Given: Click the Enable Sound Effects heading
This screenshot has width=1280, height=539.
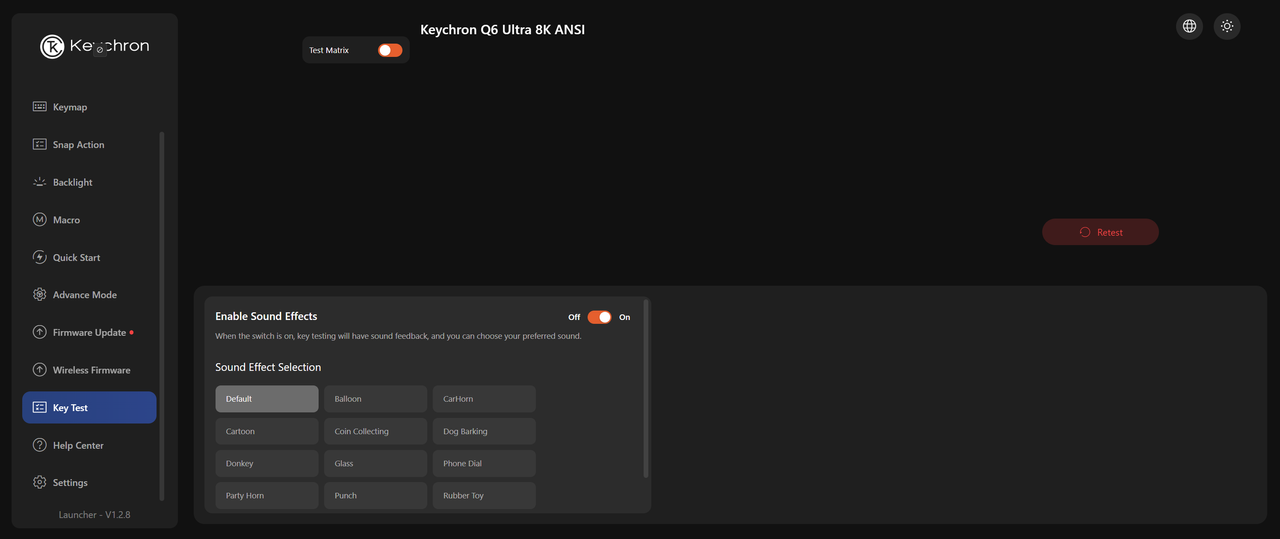Looking at the screenshot, I should click(266, 316).
